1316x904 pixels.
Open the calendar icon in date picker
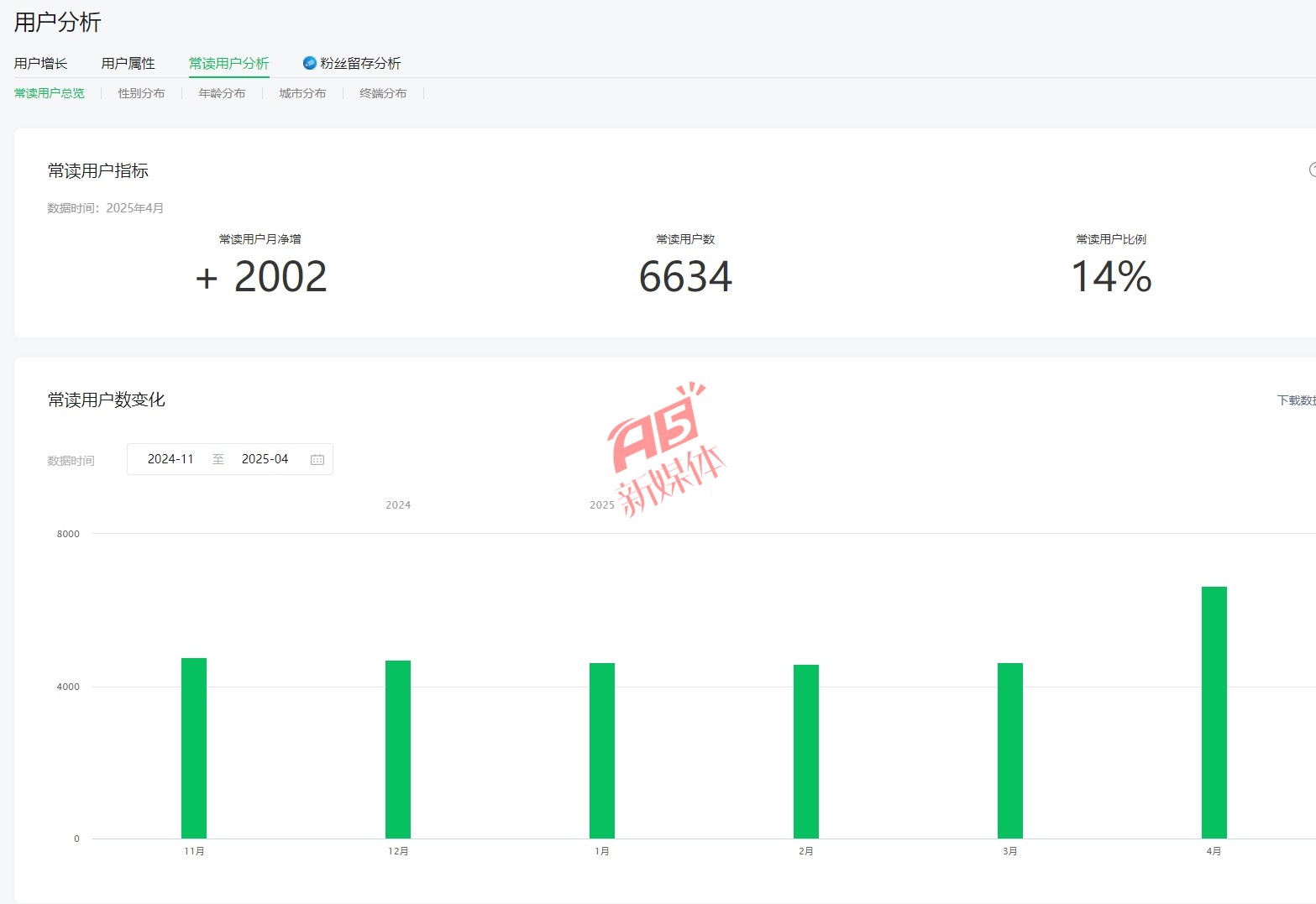click(317, 459)
